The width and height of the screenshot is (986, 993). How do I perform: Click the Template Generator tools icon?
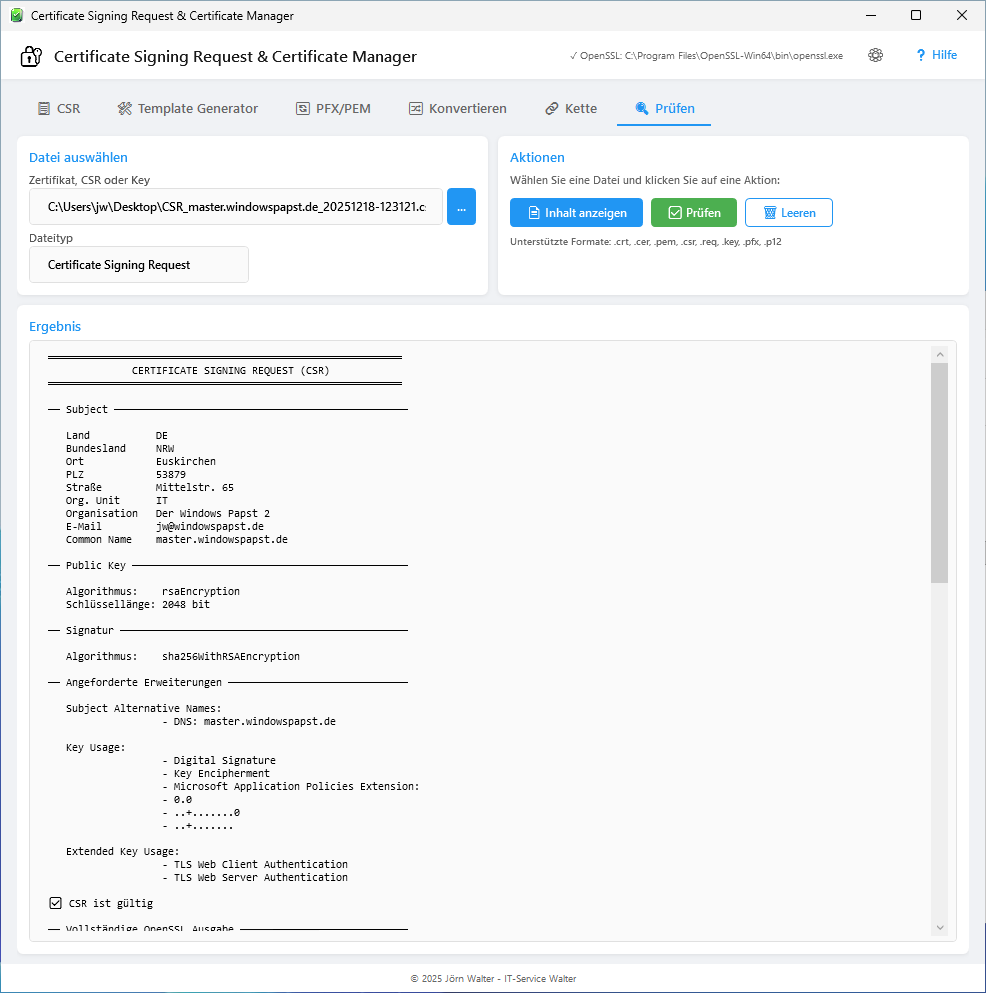pos(125,109)
